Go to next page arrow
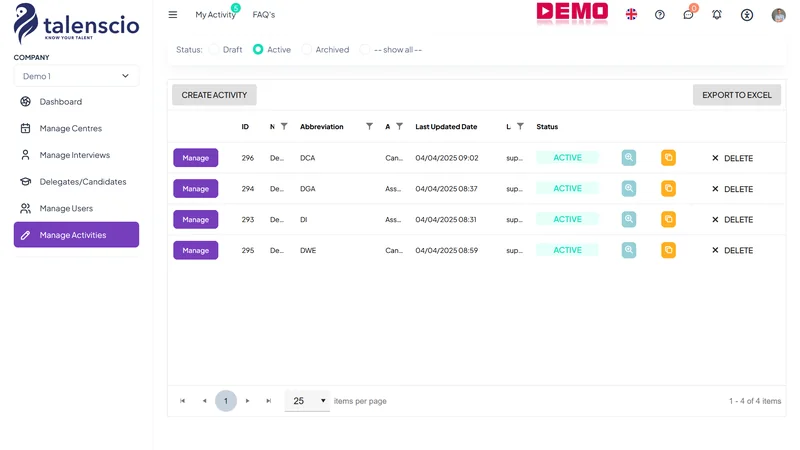Viewport: 800px width, 450px height. (247, 401)
